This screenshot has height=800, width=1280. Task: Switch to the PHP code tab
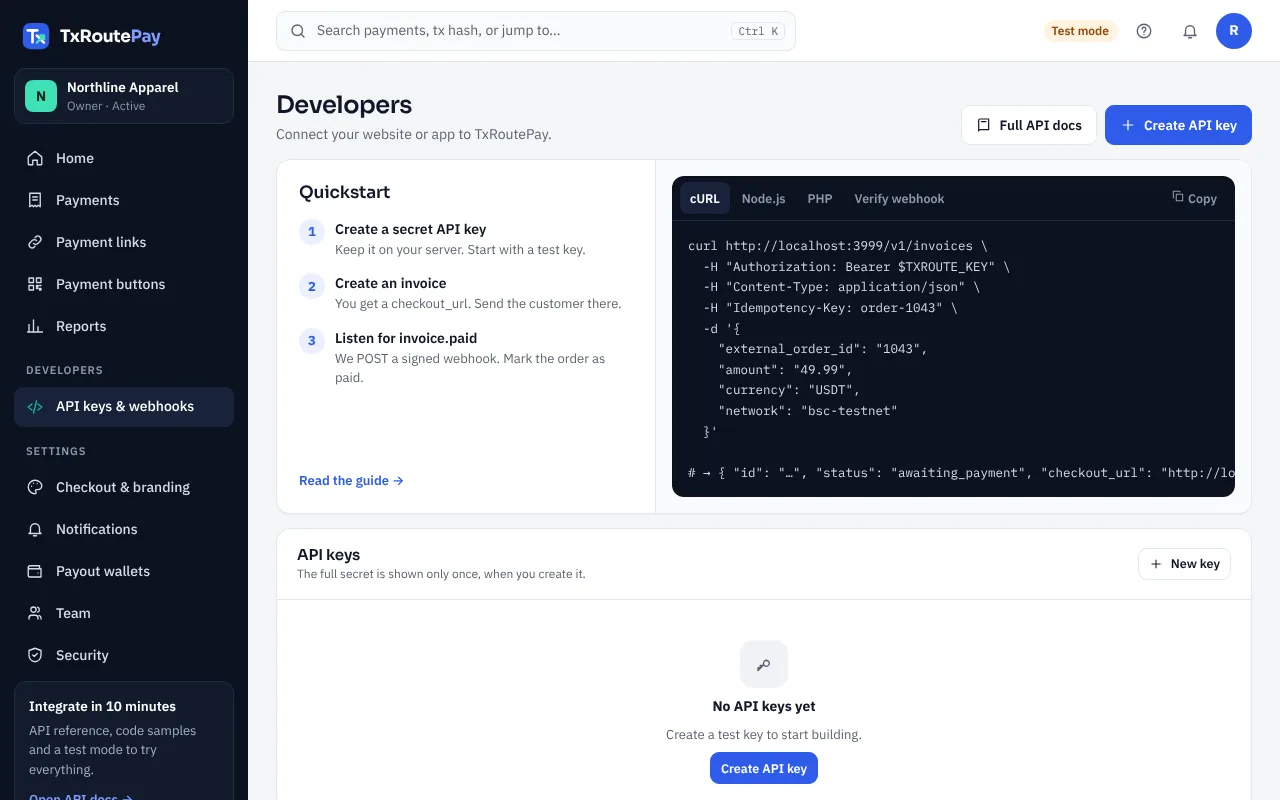[x=820, y=198]
